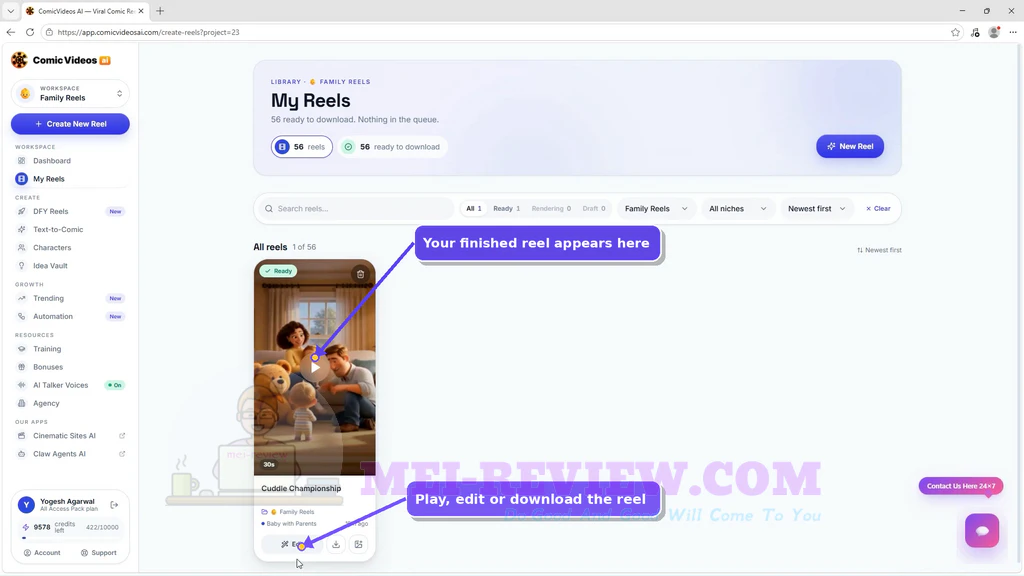Screen dimensions: 1024x576
Task: Click the logout icon beside Yogesh Agarwal
Action: (x=114, y=505)
